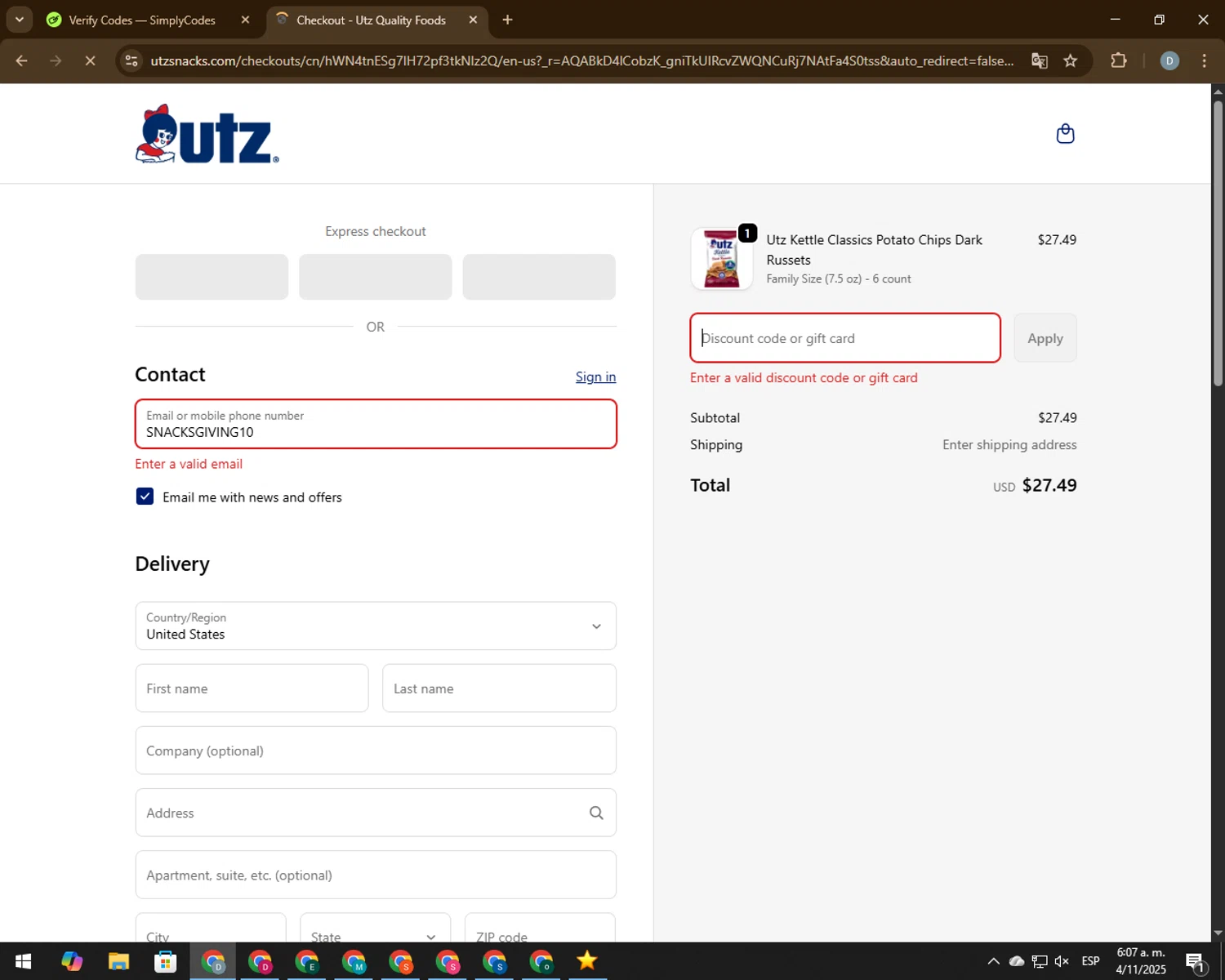Click the address search magnifier icon
Screen dimensions: 1225x980
(596, 813)
